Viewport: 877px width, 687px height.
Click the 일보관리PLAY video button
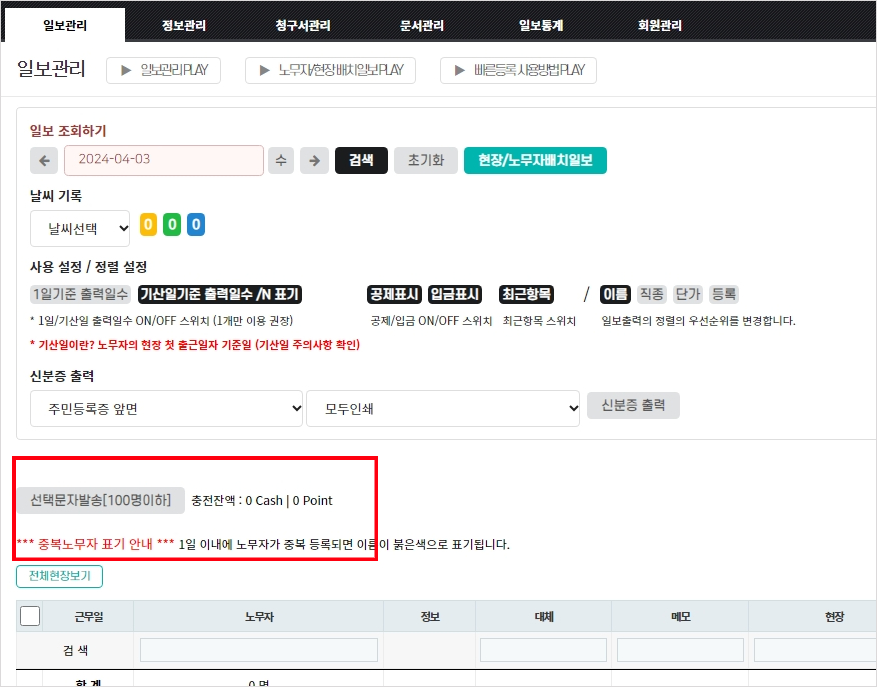(164, 70)
